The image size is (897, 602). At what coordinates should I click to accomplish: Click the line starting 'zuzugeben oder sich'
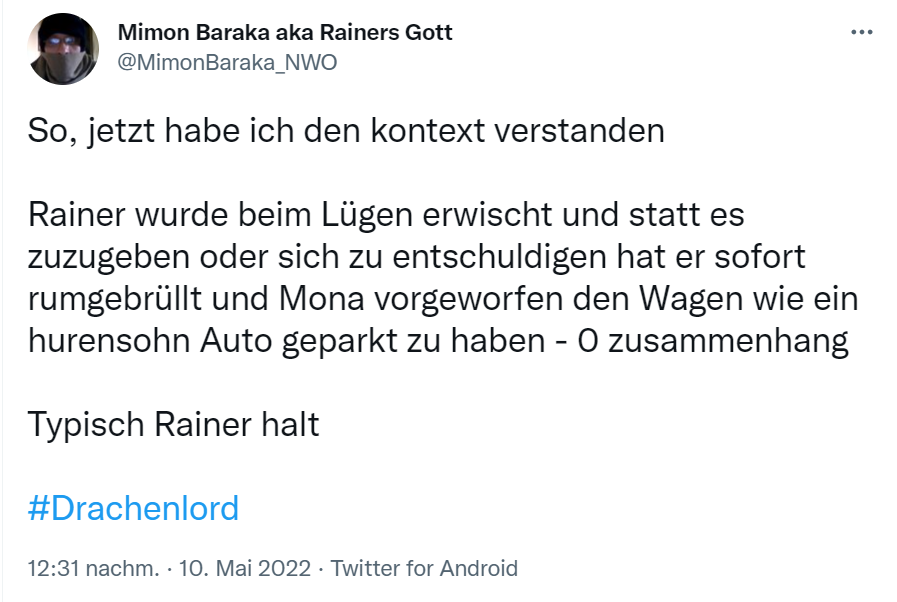[x=416, y=257]
